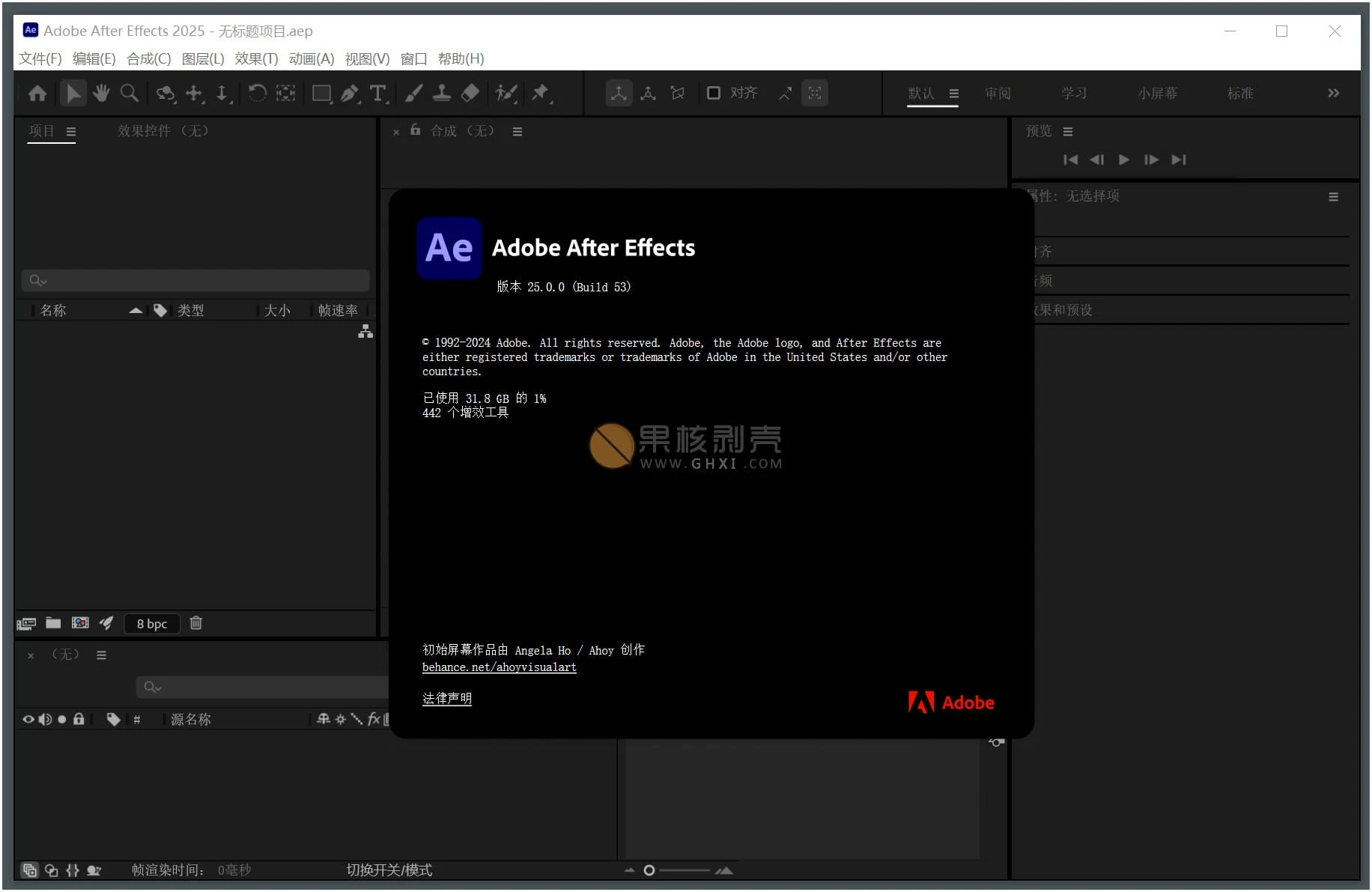1372x892 pixels.
Task: Select the Eraser tool
Action: pos(470,94)
